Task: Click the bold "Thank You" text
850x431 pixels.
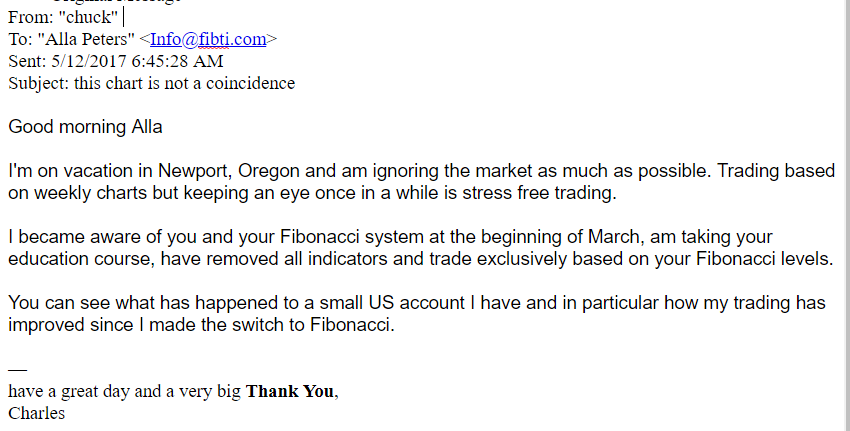Action: tap(290, 391)
